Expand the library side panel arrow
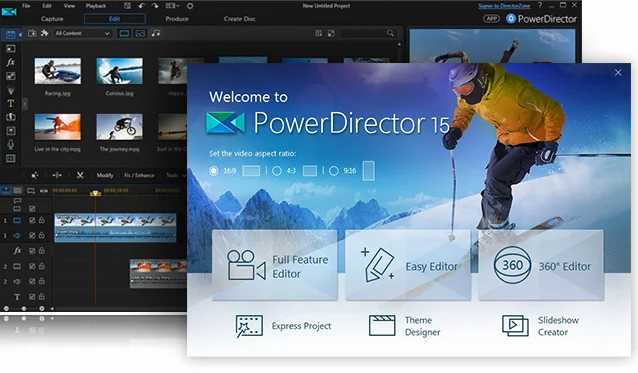This screenshot has height=373, width=638. pyautogui.click(x=24, y=104)
